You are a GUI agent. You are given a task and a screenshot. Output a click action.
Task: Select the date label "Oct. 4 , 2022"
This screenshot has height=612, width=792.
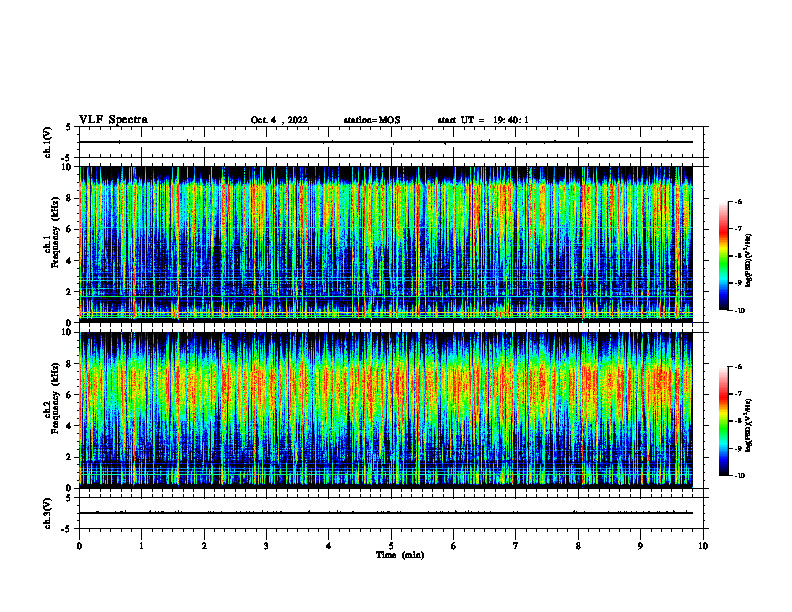pos(279,120)
